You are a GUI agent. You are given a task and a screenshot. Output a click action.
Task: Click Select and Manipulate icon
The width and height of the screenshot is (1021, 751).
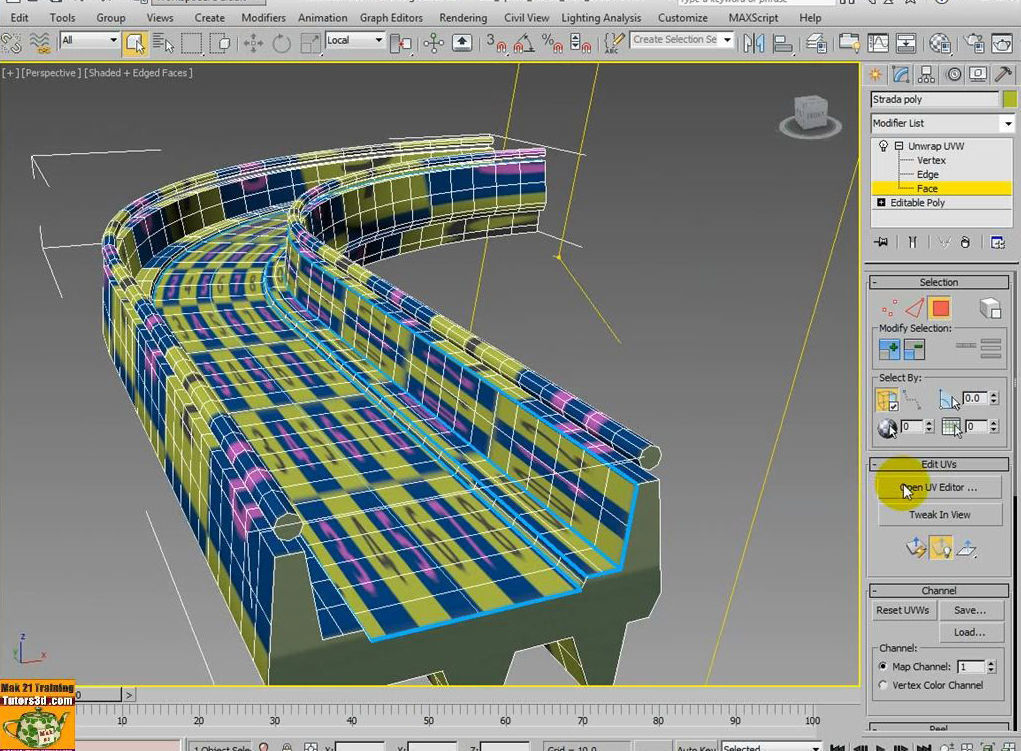[433, 44]
